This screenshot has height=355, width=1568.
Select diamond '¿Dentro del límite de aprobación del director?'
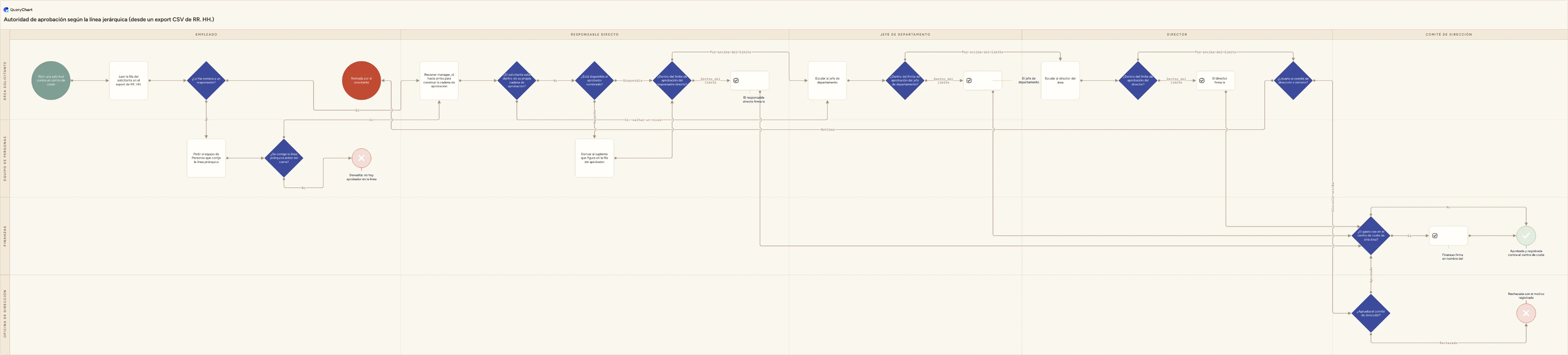point(1138,81)
